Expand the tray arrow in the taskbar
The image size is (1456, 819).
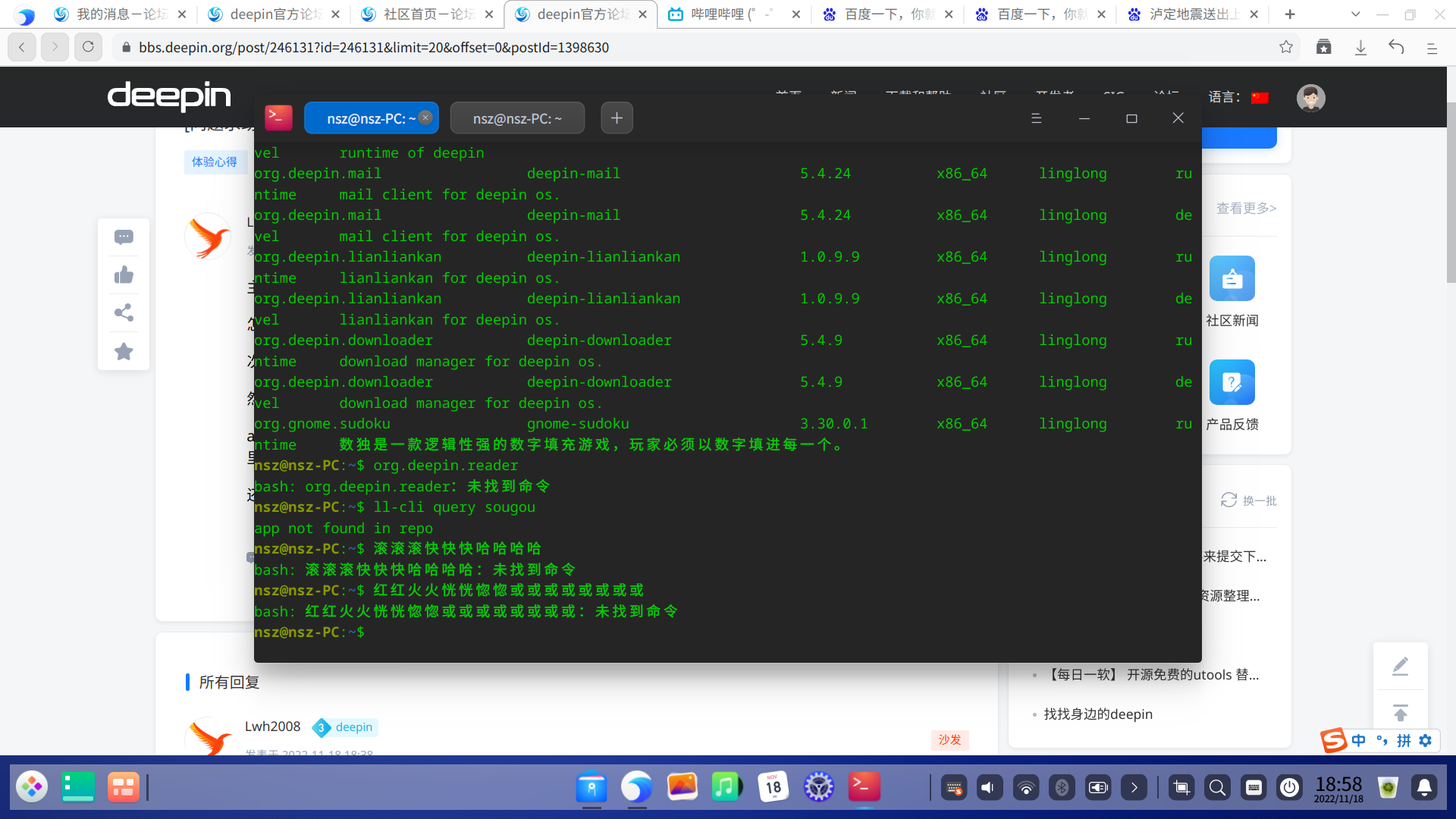point(1134,788)
